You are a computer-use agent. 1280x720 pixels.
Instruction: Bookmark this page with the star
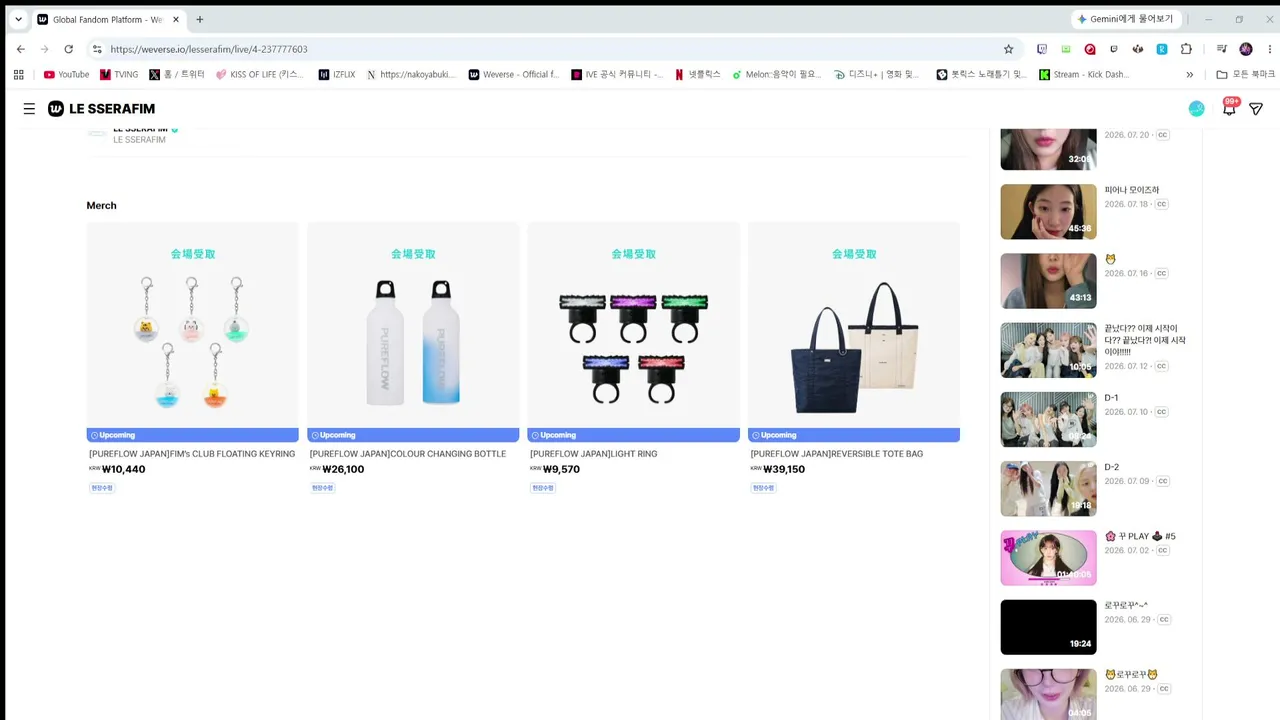click(1008, 49)
